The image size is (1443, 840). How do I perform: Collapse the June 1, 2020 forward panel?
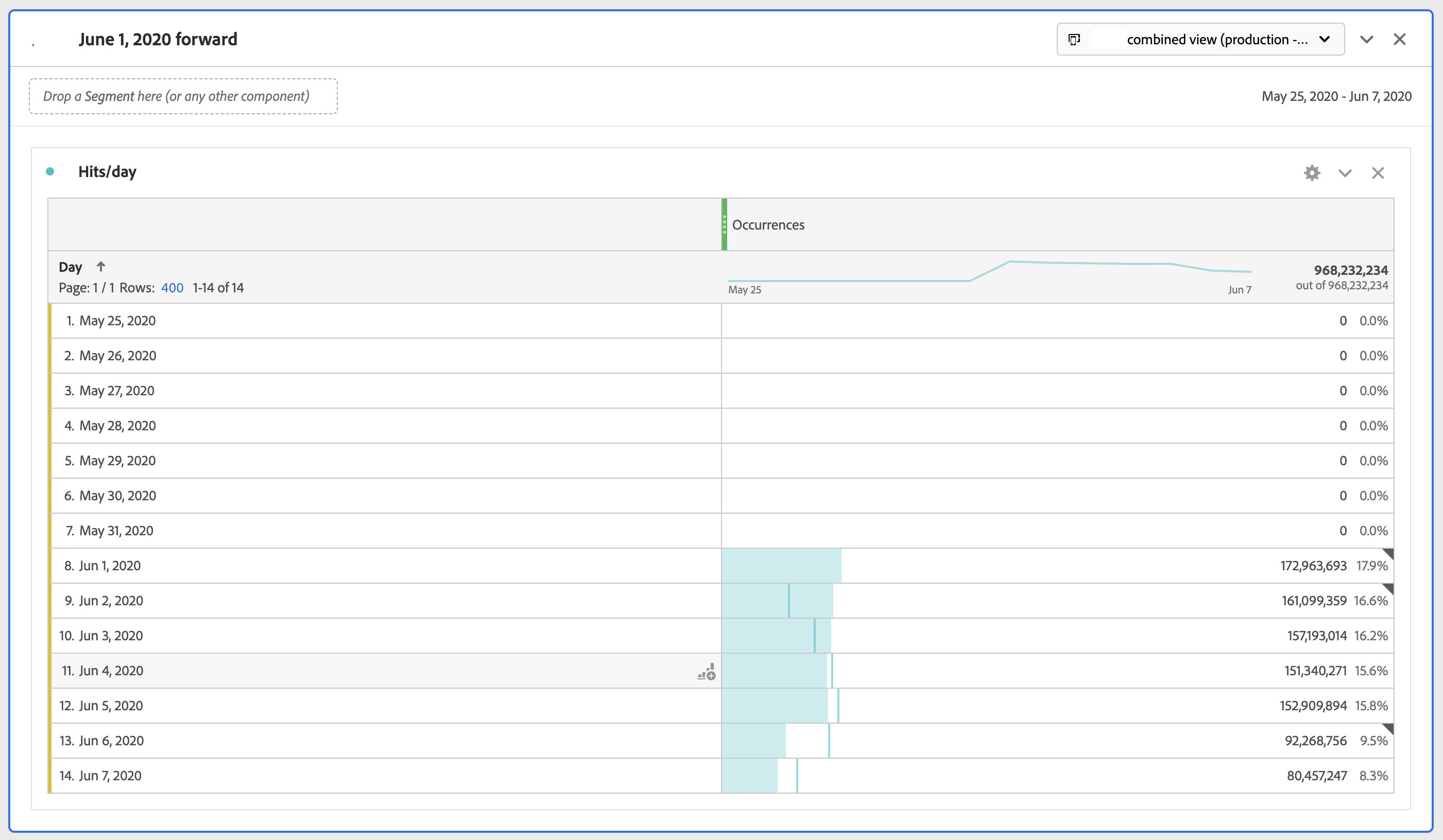1367,40
